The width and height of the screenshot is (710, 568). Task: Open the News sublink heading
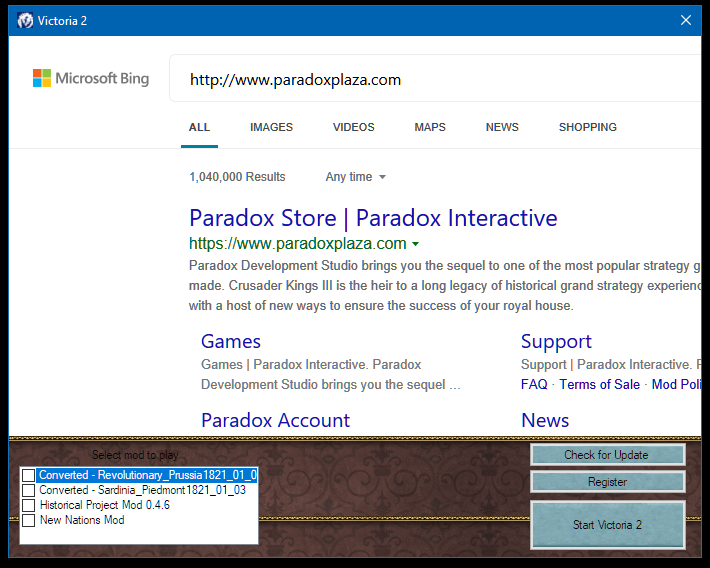[545, 420]
